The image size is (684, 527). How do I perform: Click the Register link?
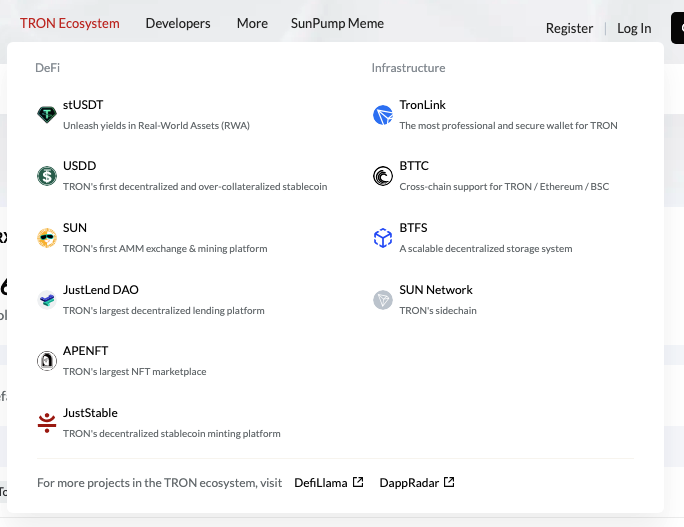tap(569, 28)
